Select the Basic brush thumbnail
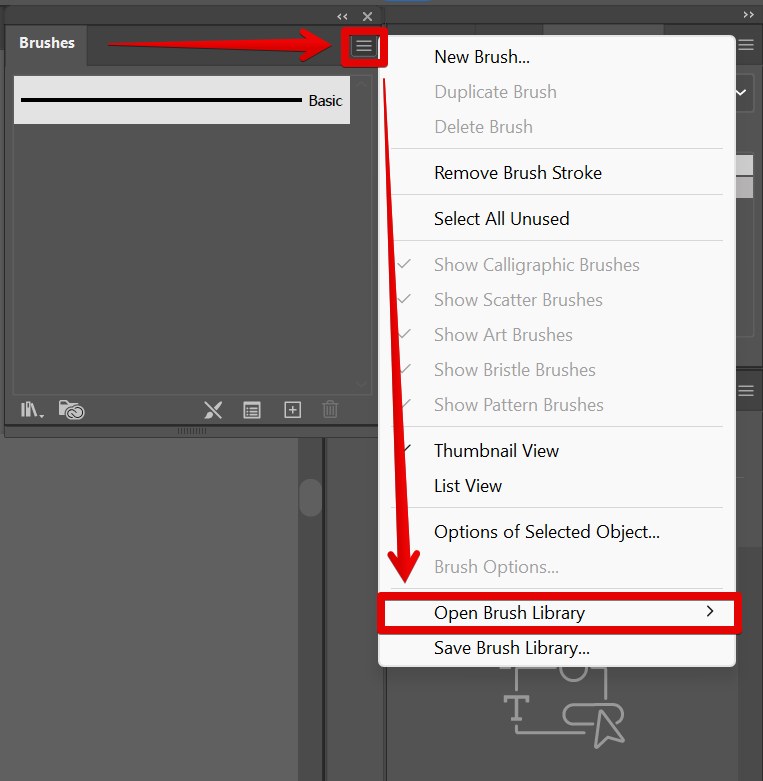 pos(182,100)
